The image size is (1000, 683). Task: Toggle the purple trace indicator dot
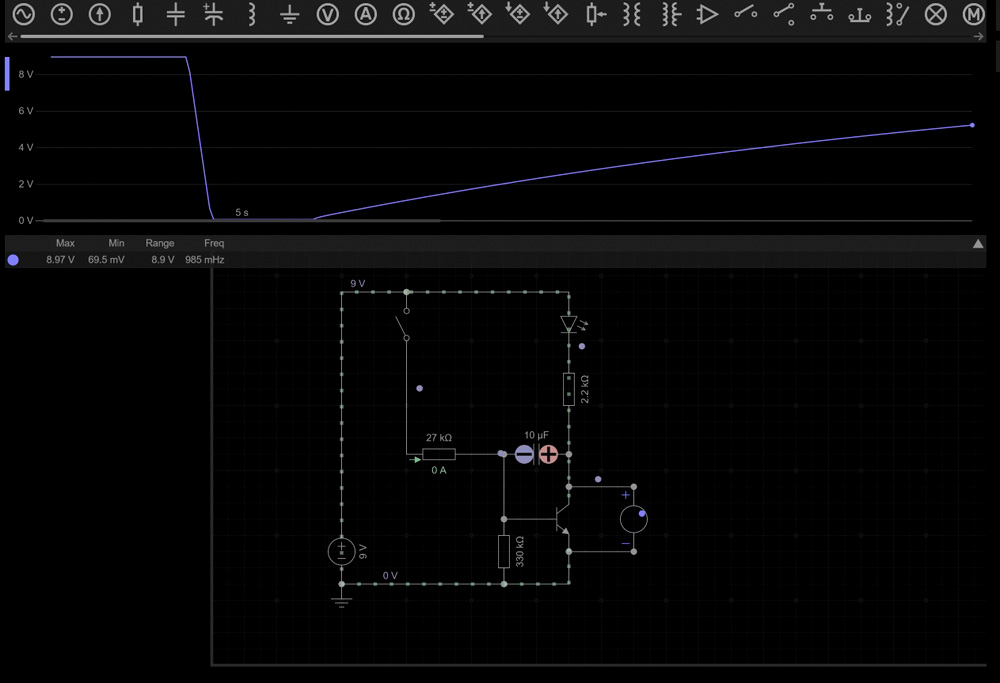coord(13,260)
